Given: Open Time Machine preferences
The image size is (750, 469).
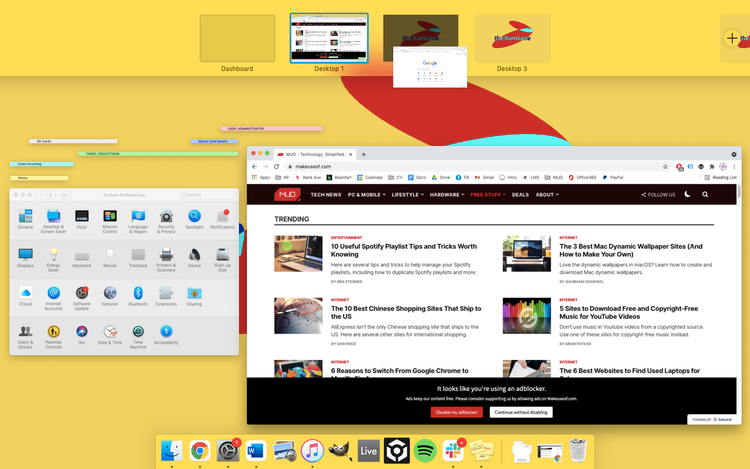Looking at the screenshot, I should (x=138, y=337).
